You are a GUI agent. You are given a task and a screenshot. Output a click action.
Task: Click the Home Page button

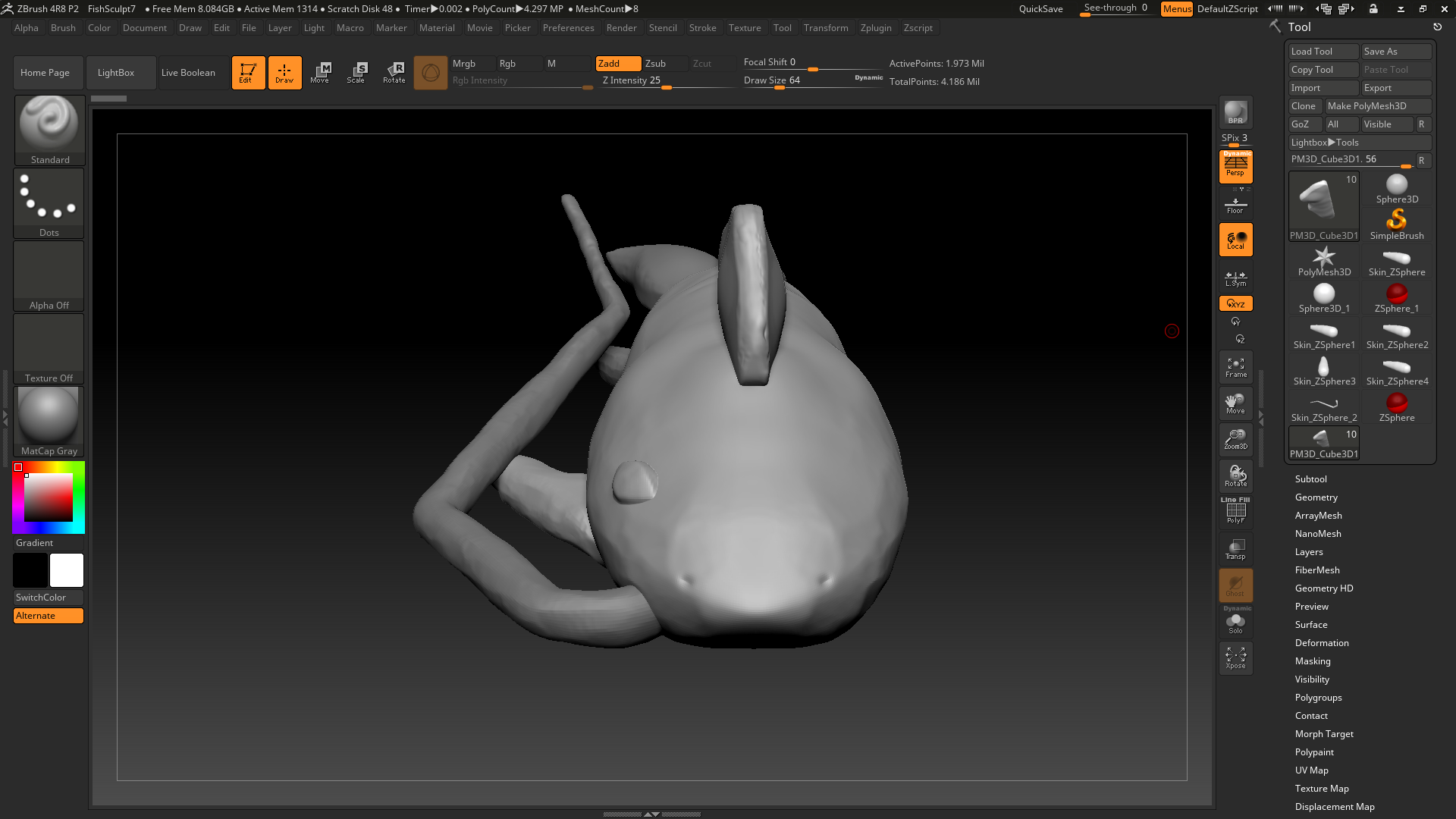click(49, 73)
